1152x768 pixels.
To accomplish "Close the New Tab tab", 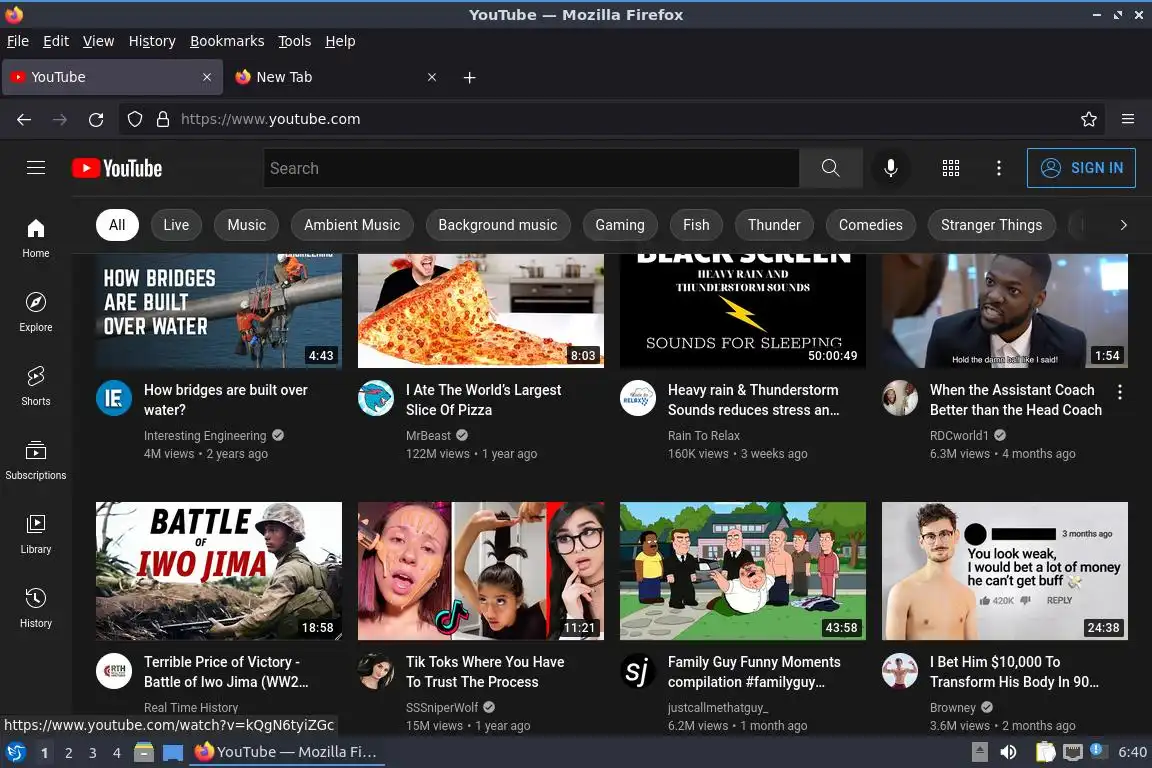I will point(432,77).
